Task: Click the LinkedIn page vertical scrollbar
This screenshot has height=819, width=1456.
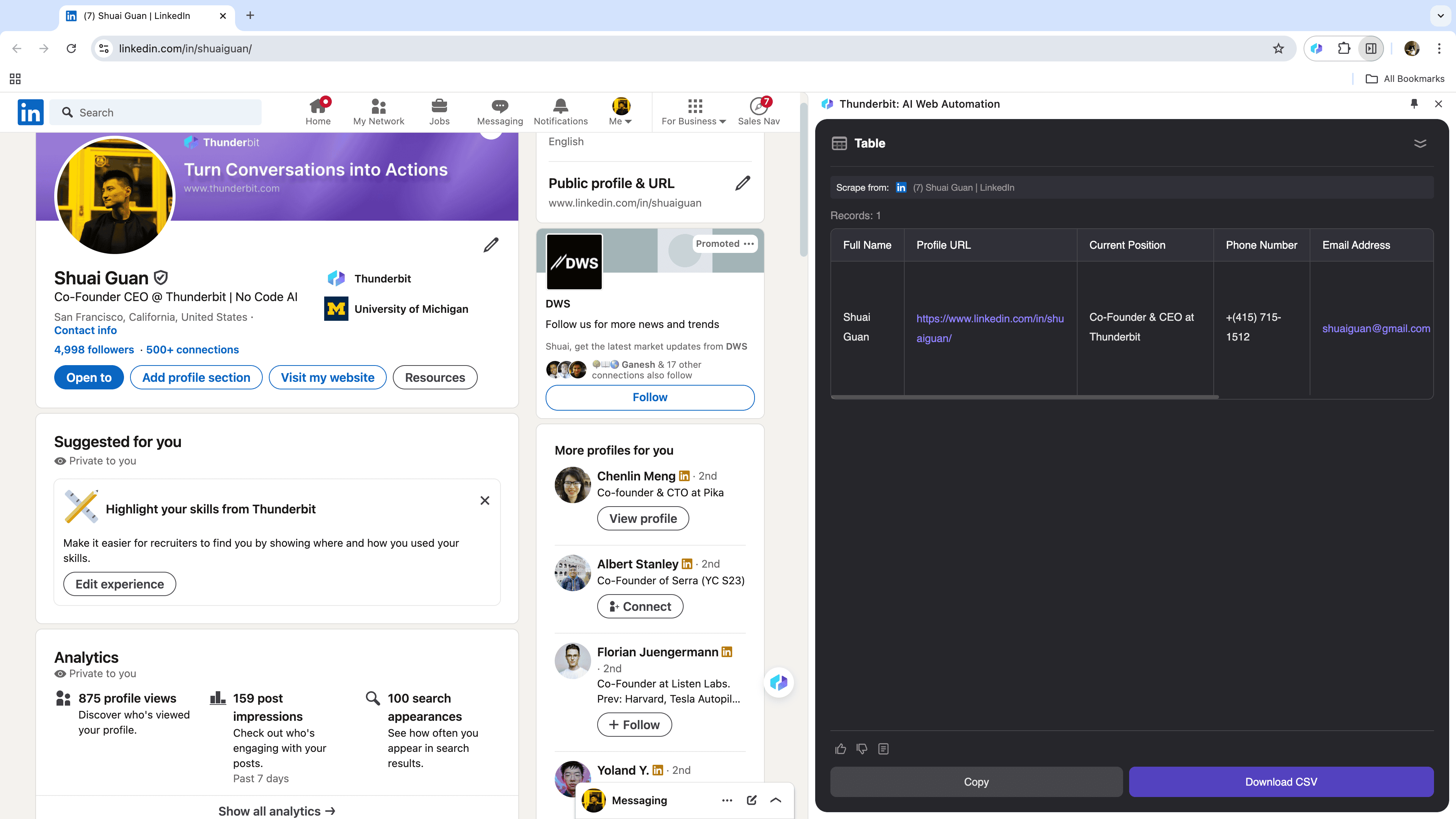Action: coord(804,180)
